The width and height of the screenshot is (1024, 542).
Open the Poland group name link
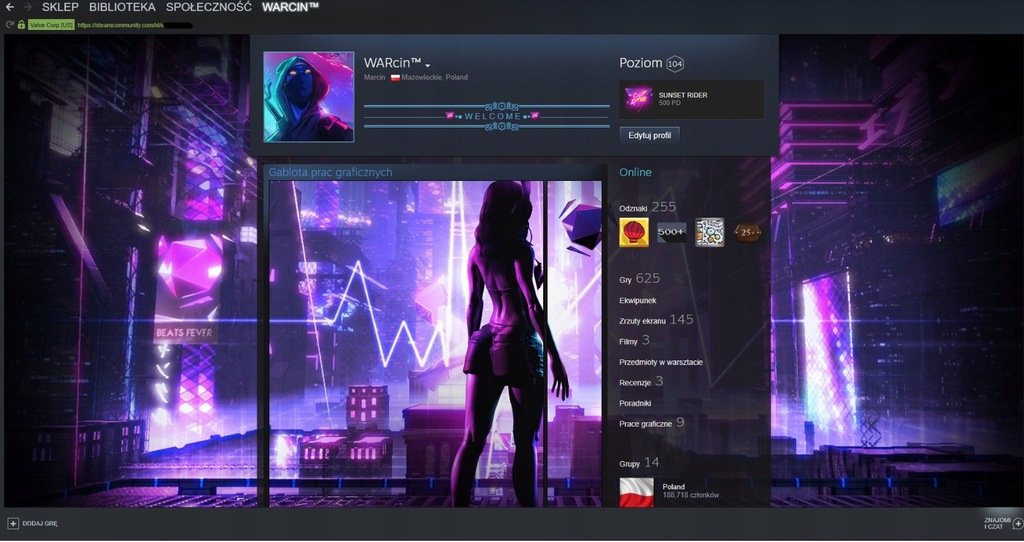click(673, 486)
